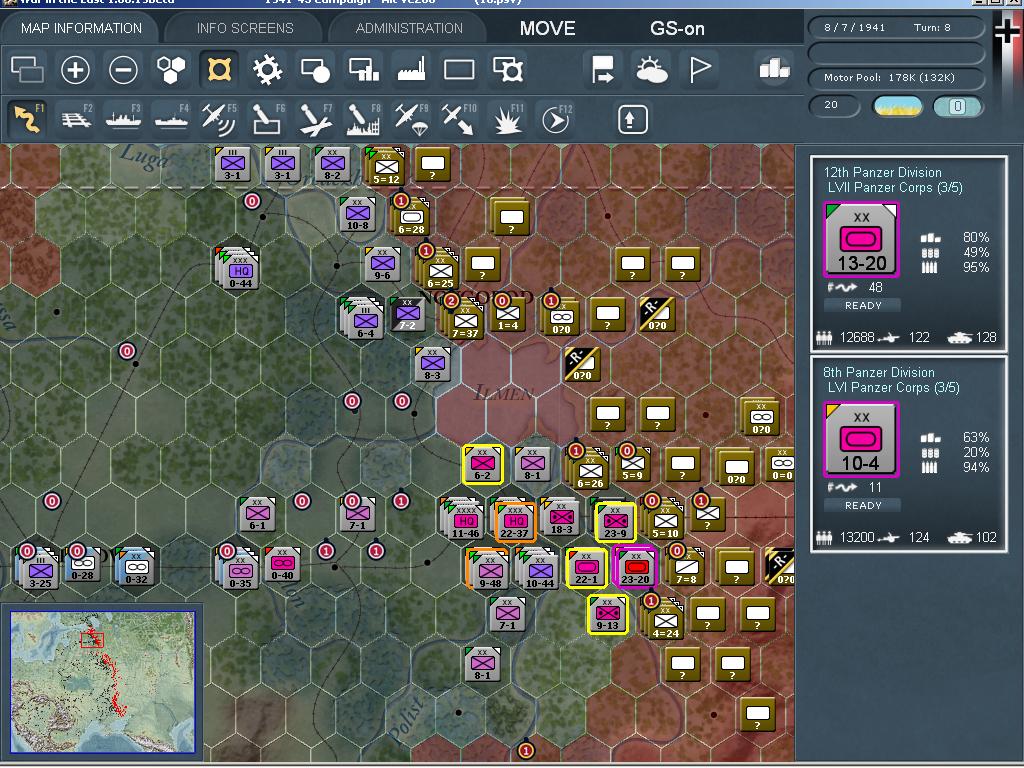This screenshot has width=1024, height=768.
Task: Select the HQ 0-44 counter stack
Action: (x=239, y=270)
